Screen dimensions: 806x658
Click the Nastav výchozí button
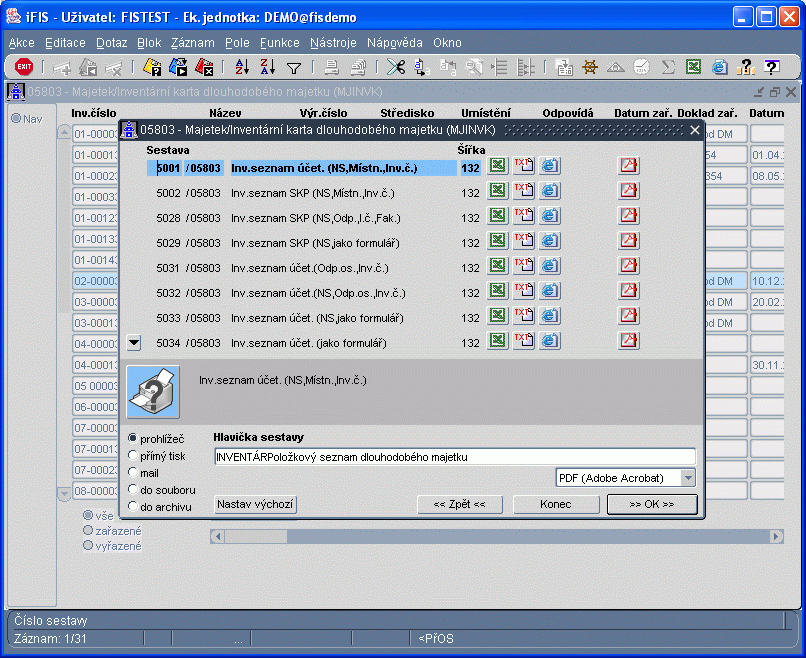[x=255, y=504]
